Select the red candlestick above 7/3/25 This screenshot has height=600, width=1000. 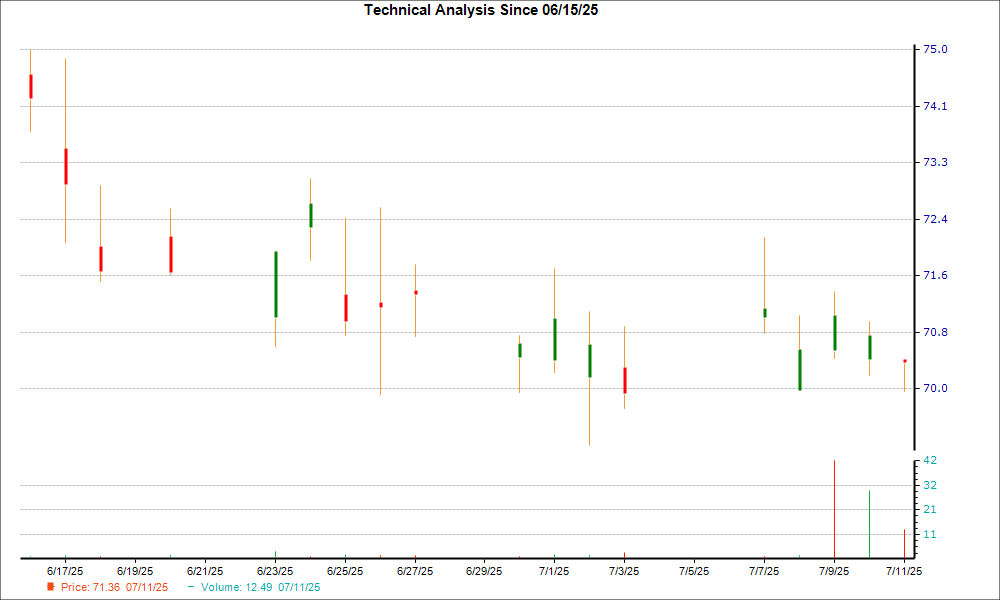(625, 380)
